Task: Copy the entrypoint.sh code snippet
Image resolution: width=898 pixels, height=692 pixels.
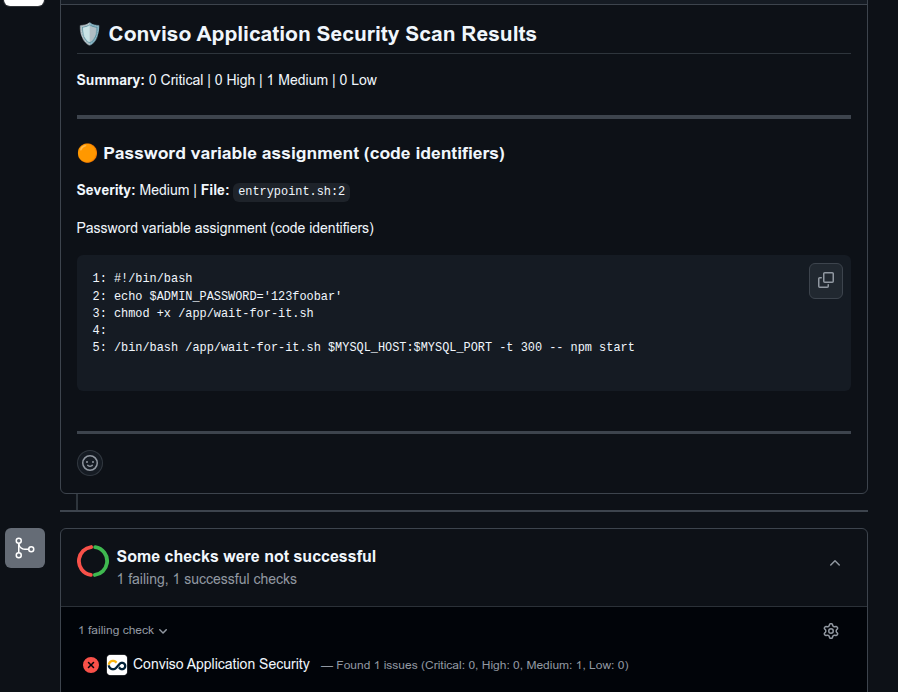Action: (x=825, y=281)
